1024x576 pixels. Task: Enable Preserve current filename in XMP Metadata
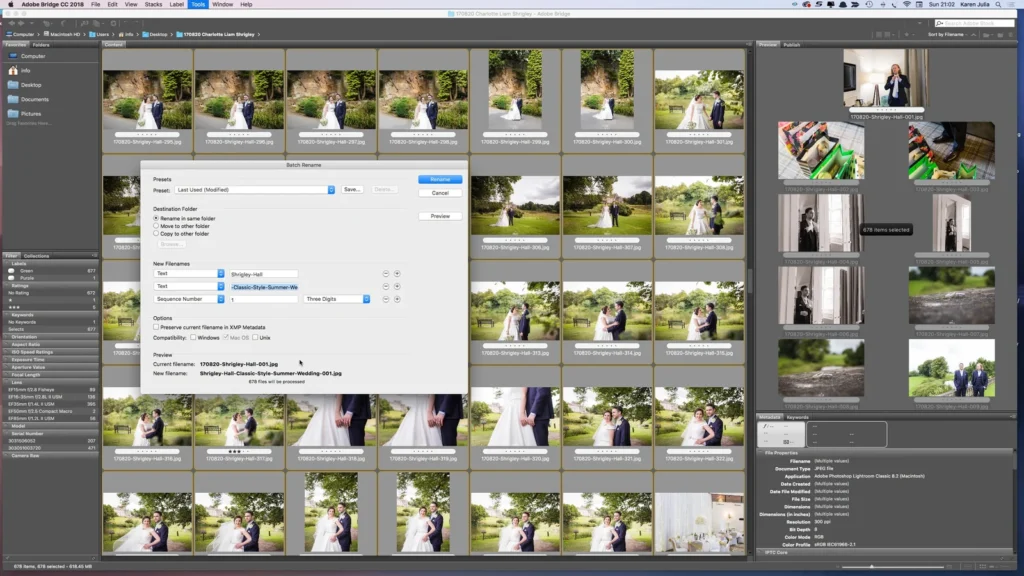156,327
